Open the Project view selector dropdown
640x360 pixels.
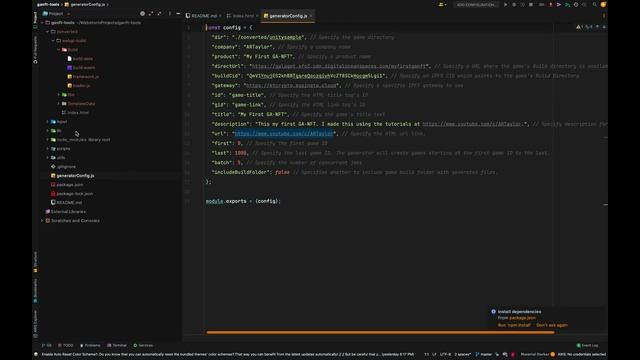57,14
